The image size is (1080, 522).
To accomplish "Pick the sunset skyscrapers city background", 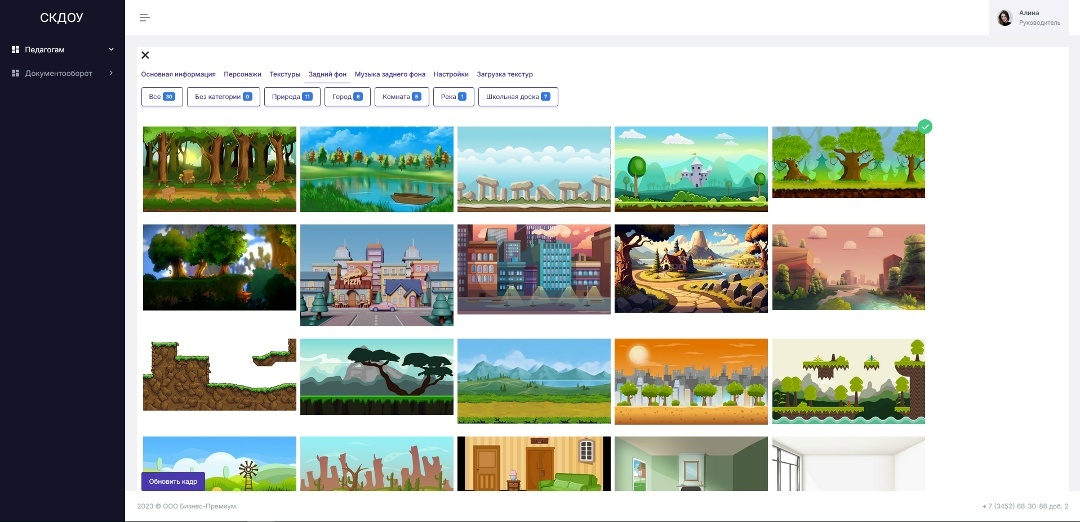I will pyautogui.click(x=534, y=269).
